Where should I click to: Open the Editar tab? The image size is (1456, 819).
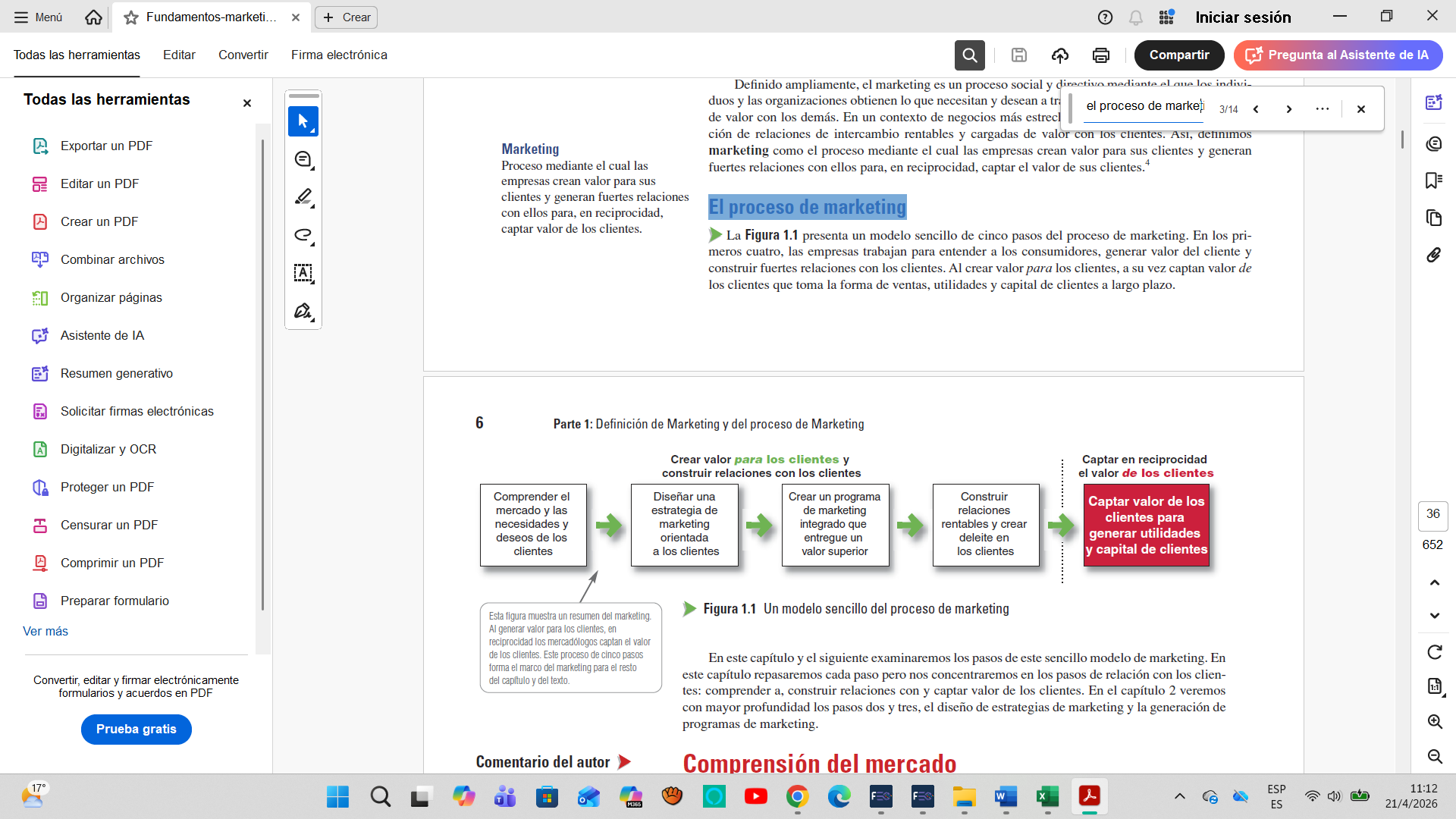[x=179, y=55]
